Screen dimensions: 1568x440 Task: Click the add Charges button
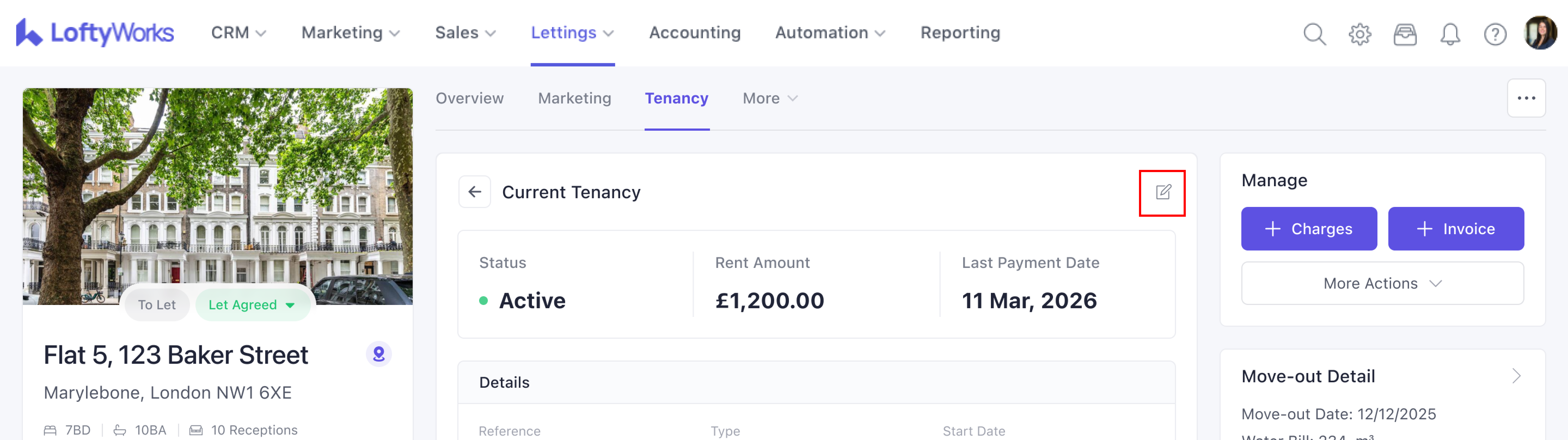click(1308, 229)
